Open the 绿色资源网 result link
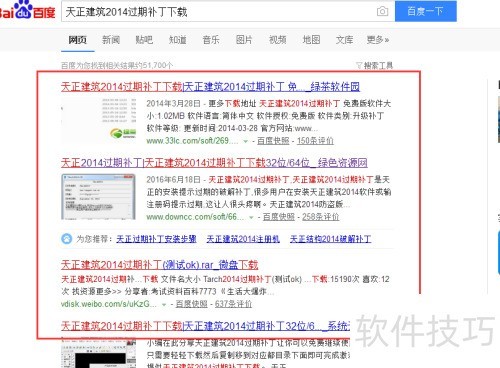500x368 pixels. 214,163
